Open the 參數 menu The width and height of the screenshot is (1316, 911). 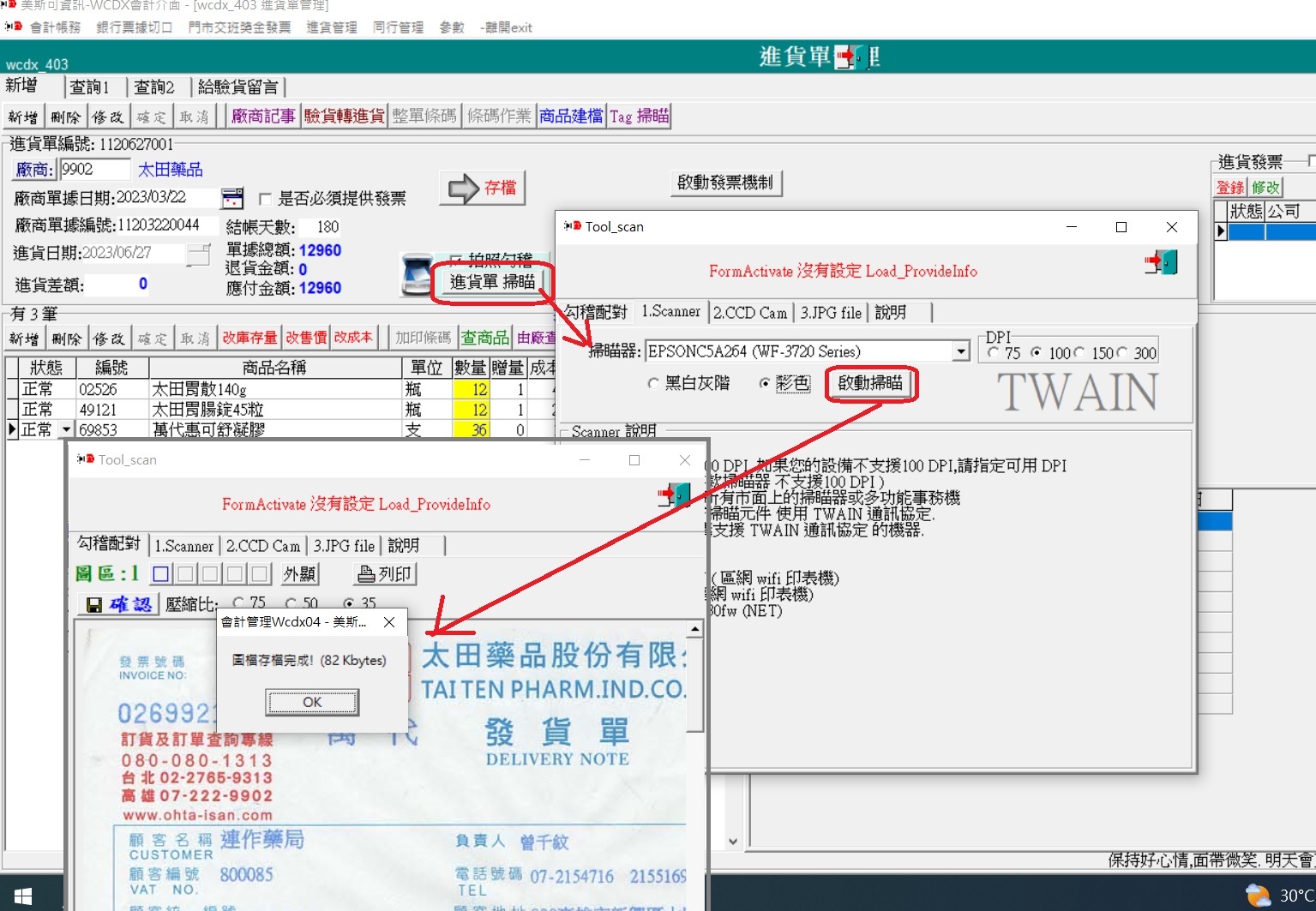(452, 27)
